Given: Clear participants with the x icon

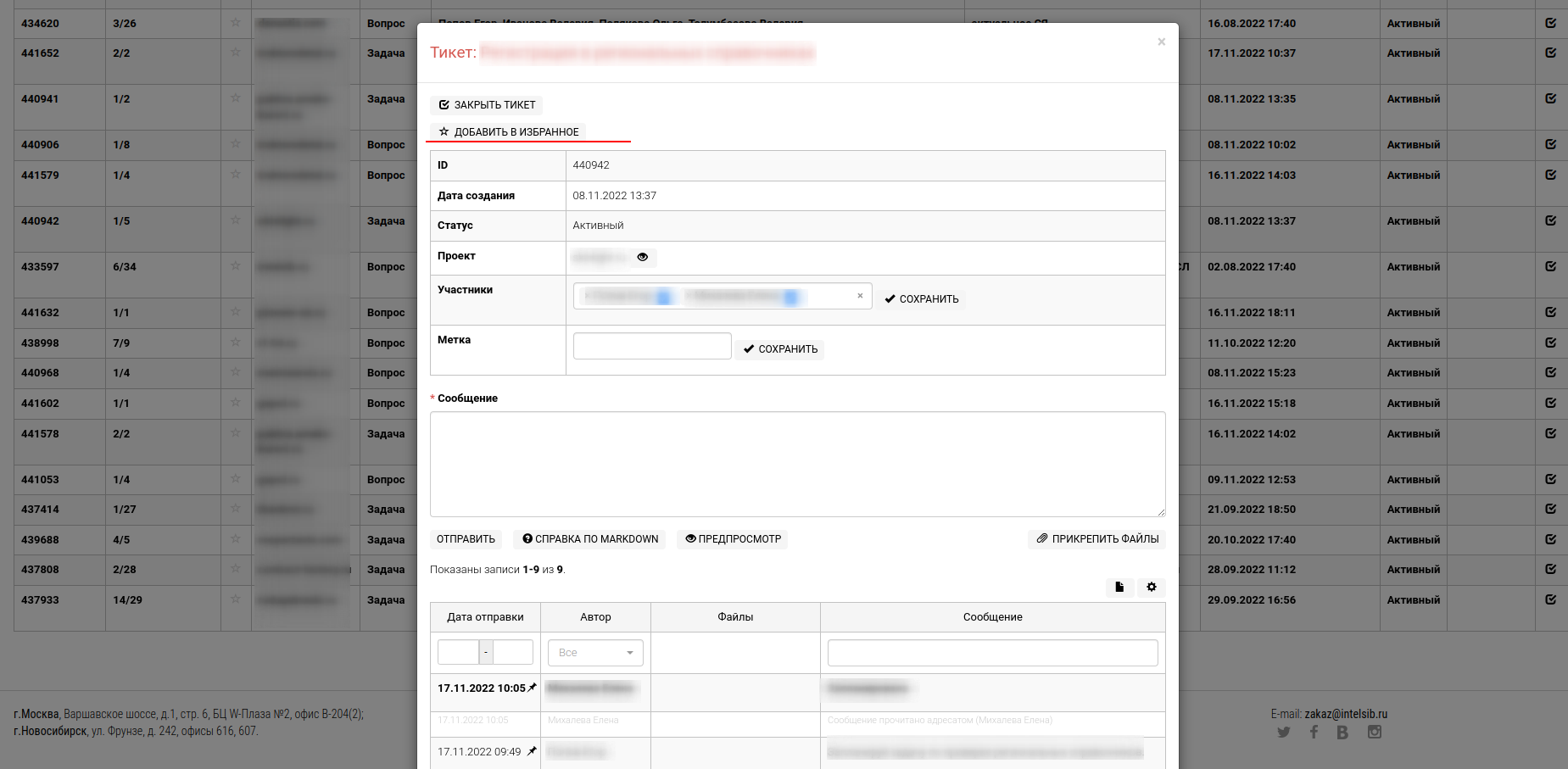Looking at the screenshot, I should [860, 296].
